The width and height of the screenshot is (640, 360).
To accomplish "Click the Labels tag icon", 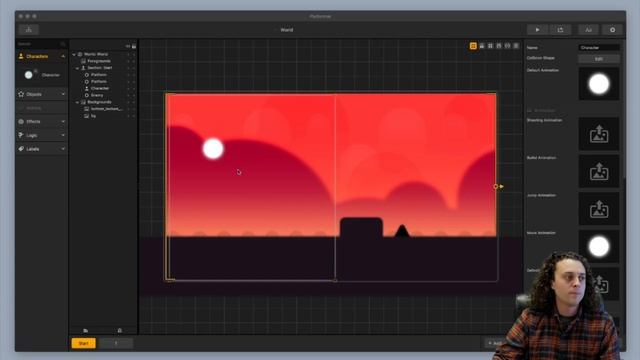I will (21, 149).
